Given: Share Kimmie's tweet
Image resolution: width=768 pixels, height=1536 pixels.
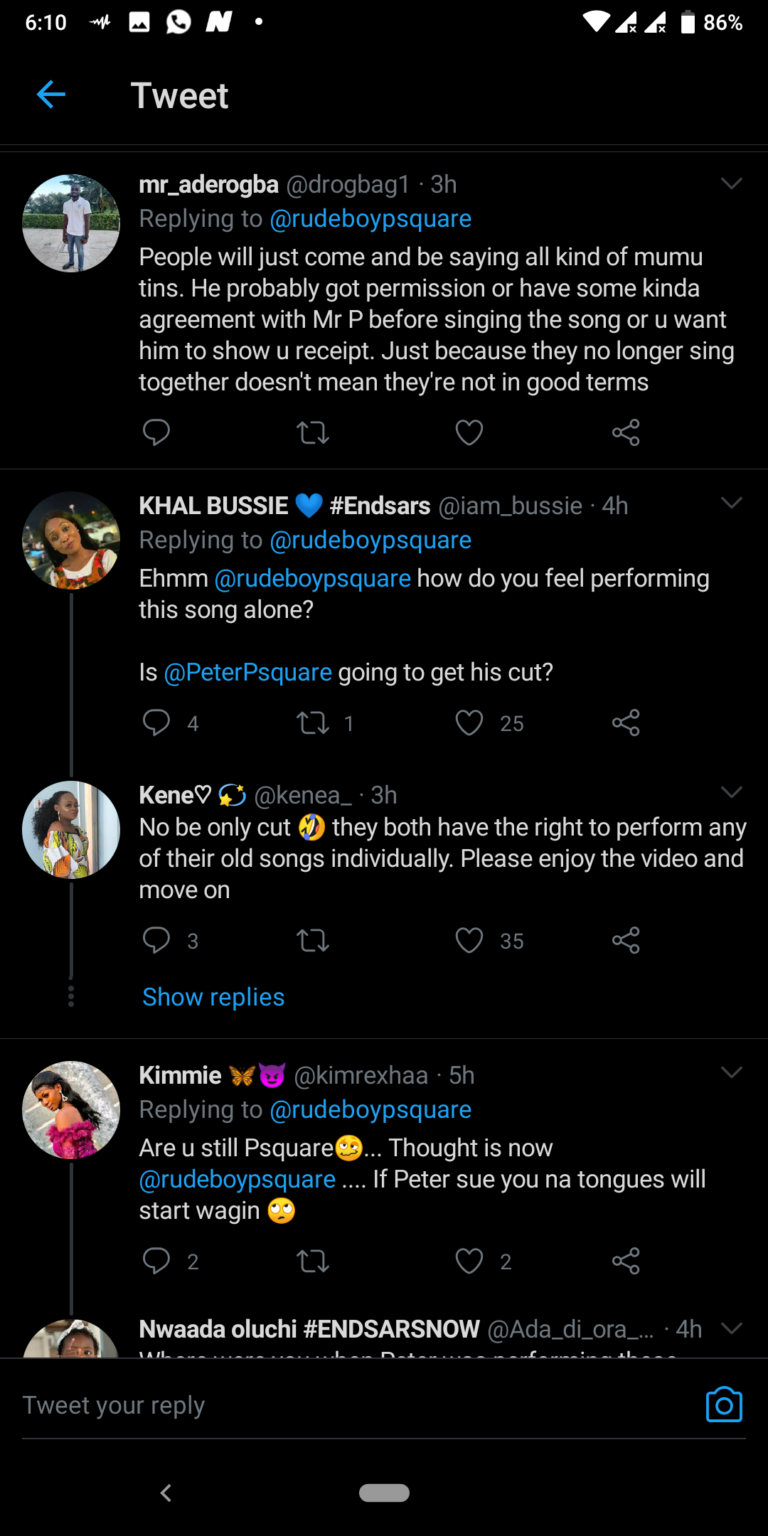Looking at the screenshot, I should (626, 1261).
